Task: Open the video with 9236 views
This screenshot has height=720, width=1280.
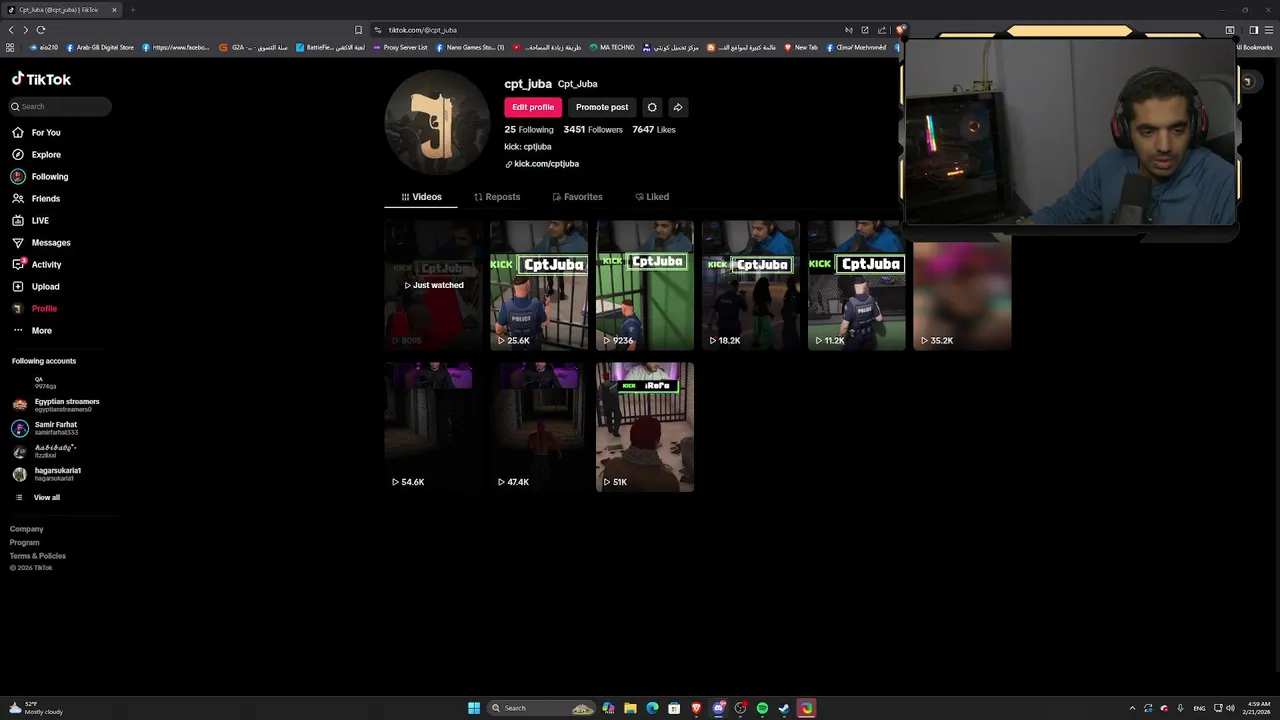Action: [x=645, y=285]
